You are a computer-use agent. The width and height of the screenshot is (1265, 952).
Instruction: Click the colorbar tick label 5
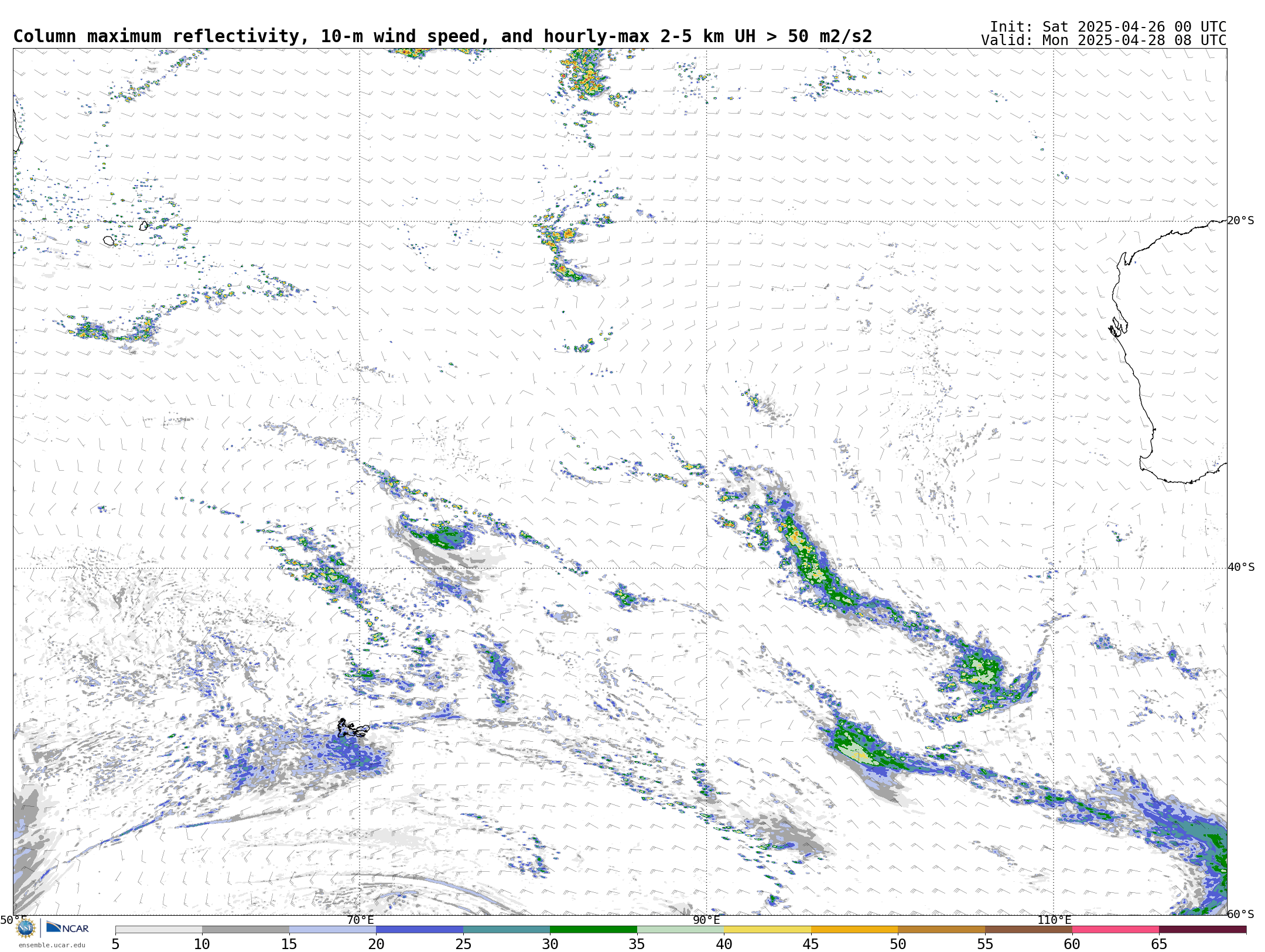click(115, 944)
